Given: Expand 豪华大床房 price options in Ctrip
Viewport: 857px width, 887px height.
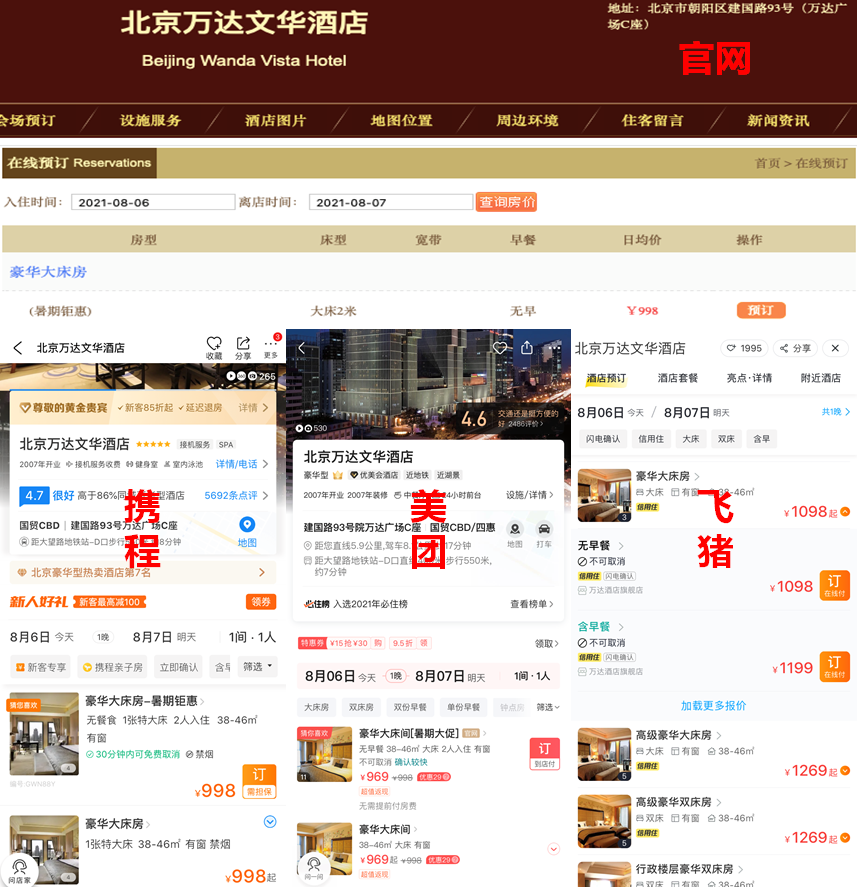Looking at the screenshot, I should (270, 822).
